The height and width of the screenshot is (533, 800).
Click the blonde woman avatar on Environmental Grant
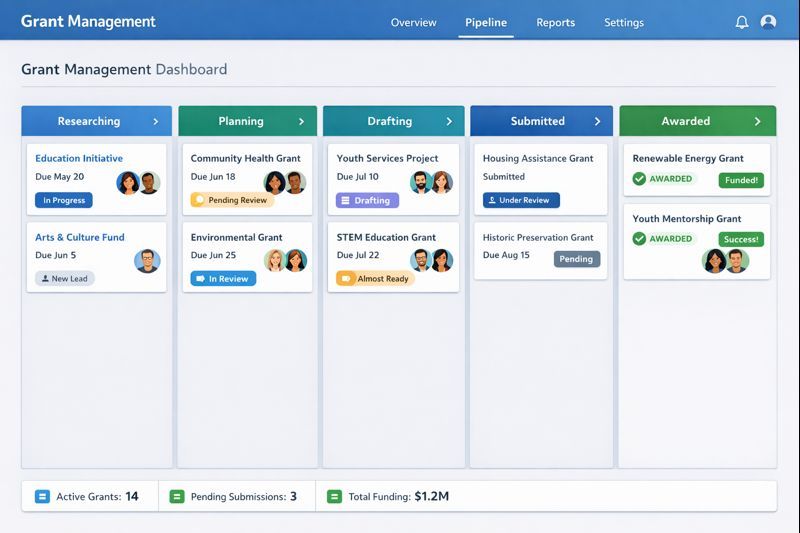[x=274, y=260]
